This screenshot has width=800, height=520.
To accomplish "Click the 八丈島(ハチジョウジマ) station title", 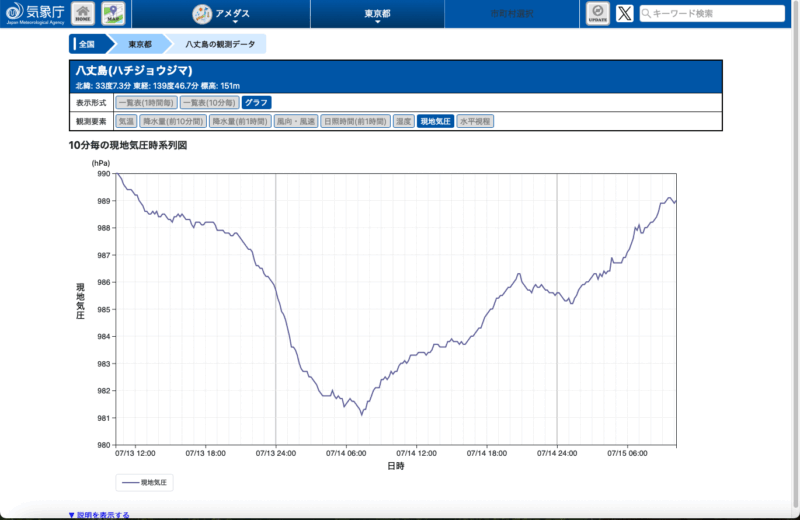I will click(x=134, y=70).
